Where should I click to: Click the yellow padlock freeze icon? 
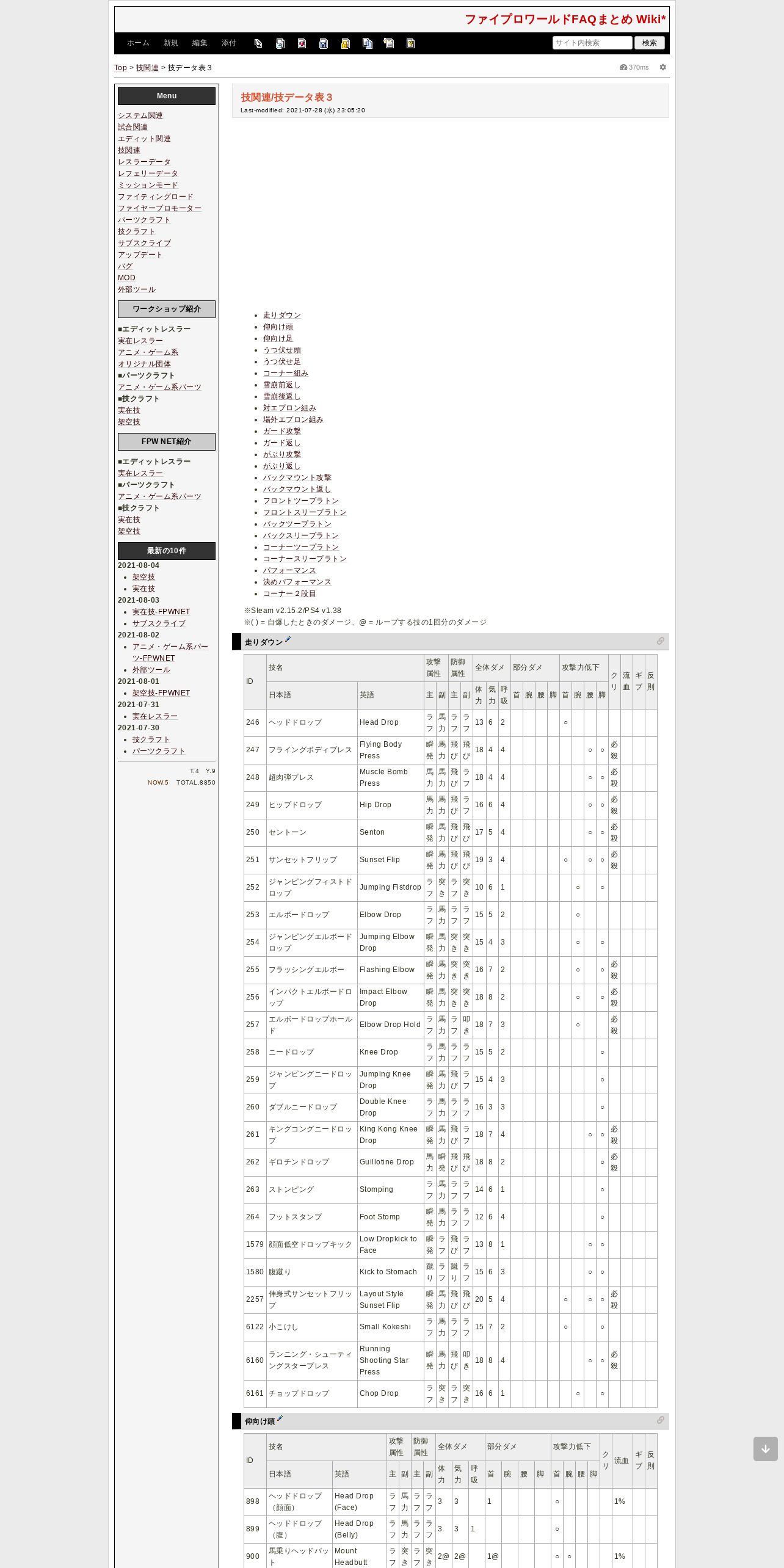pos(346,43)
